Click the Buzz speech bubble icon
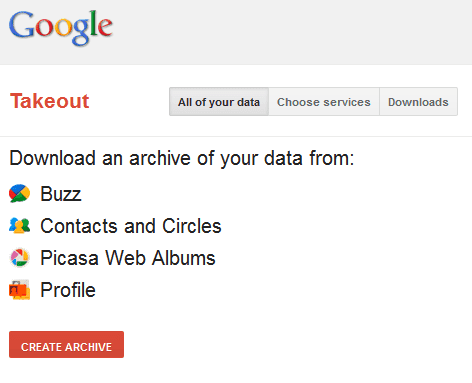 coord(19,193)
